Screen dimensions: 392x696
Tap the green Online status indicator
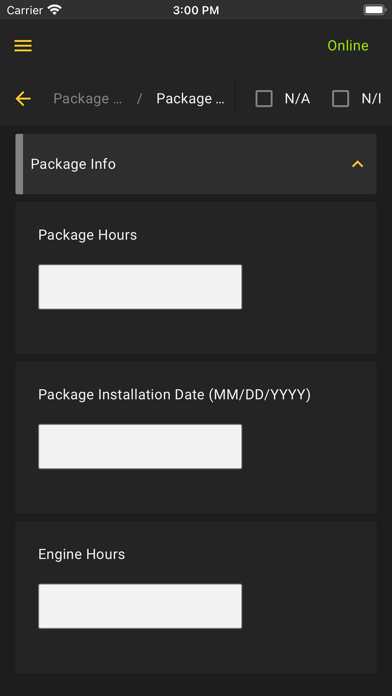[x=348, y=46]
